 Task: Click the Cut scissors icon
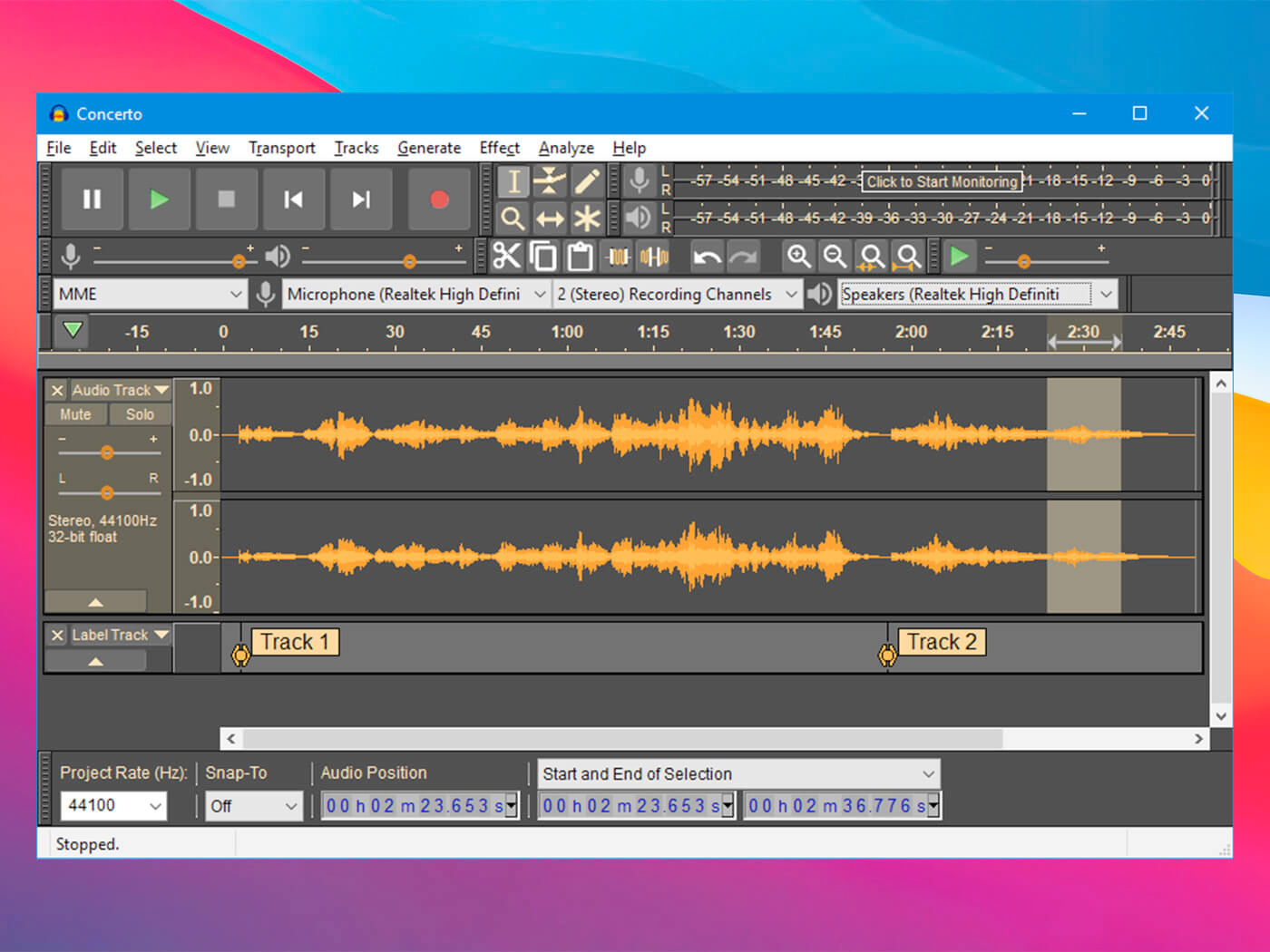(507, 257)
